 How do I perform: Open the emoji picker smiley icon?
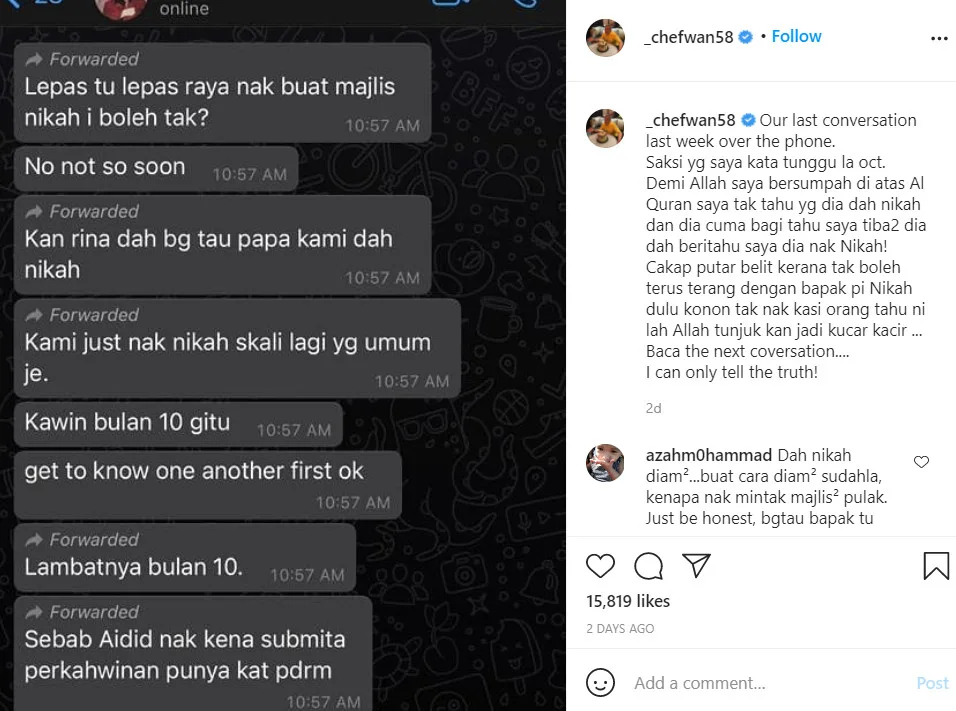click(x=600, y=682)
